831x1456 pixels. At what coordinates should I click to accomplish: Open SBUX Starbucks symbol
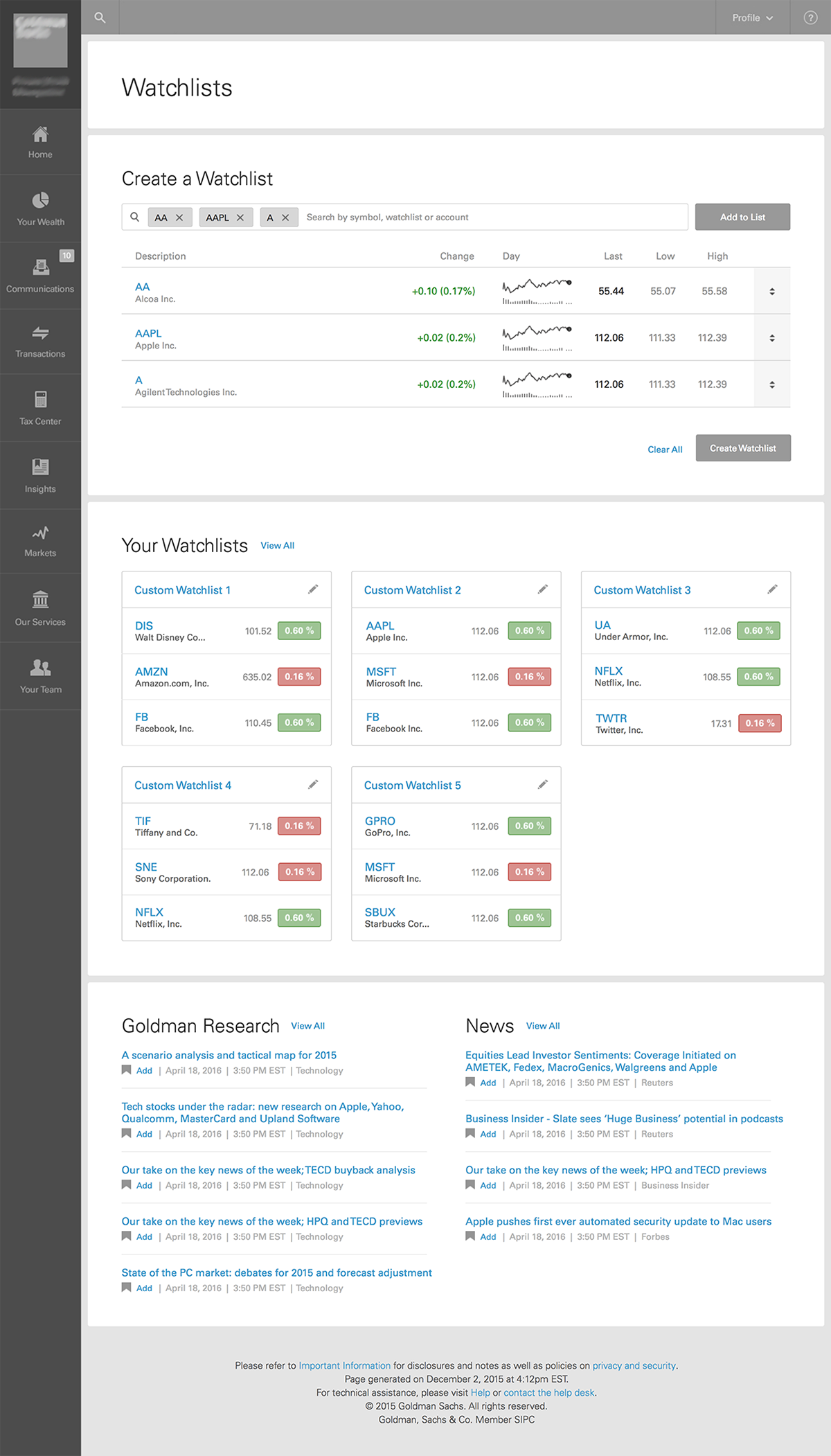coord(380,912)
